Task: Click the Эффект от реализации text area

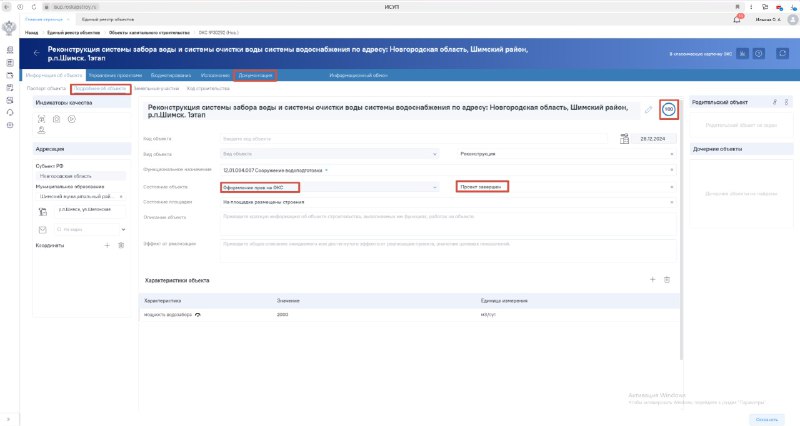Action: pos(448,250)
